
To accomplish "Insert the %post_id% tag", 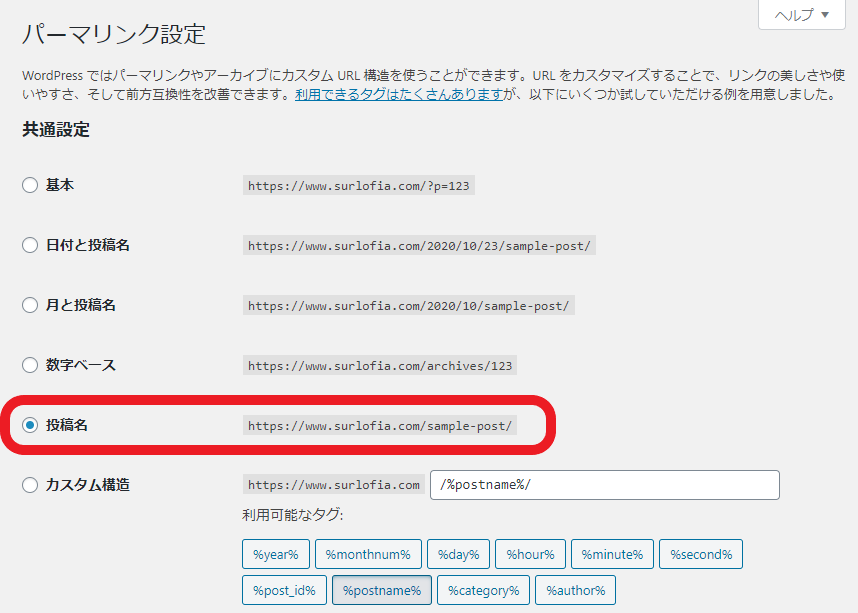I will [x=283, y=590].
